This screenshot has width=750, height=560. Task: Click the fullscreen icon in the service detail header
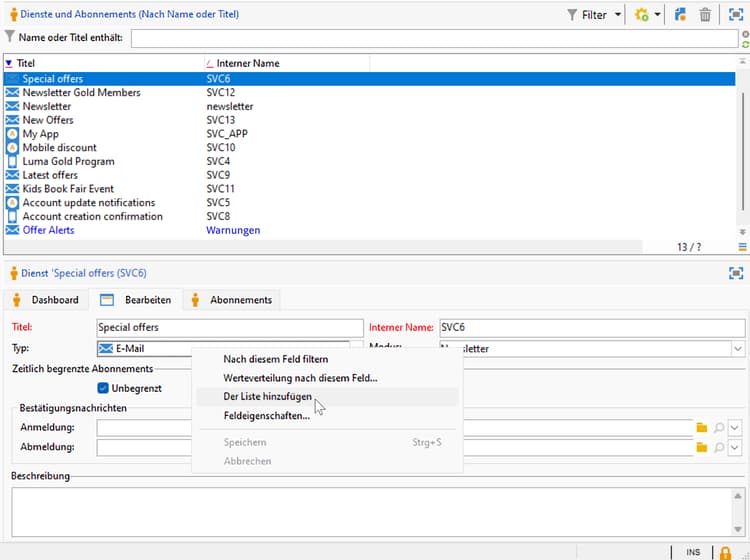pos(736,273)
